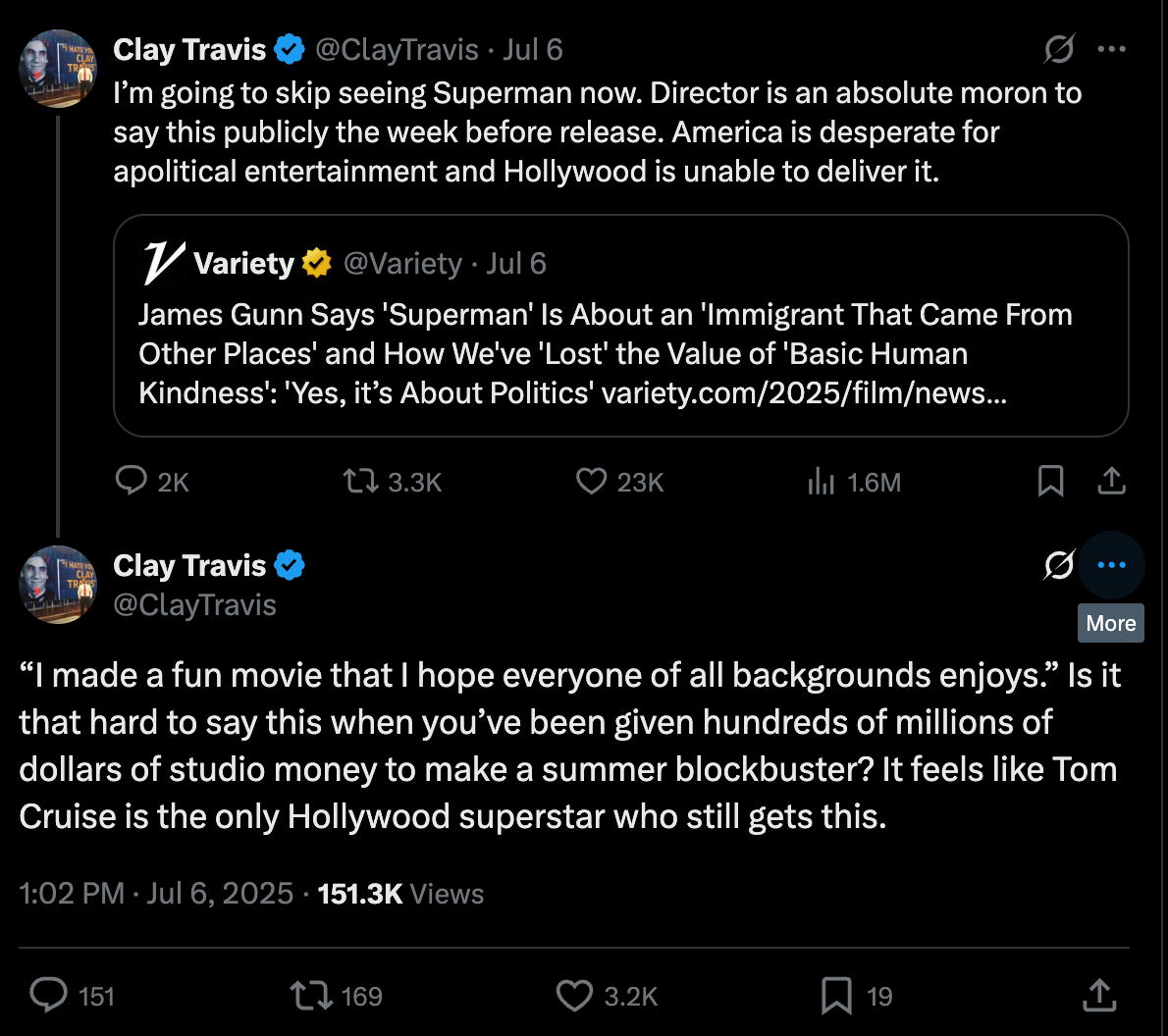Bookmark the top Superman tweet

click(1050, 482)
